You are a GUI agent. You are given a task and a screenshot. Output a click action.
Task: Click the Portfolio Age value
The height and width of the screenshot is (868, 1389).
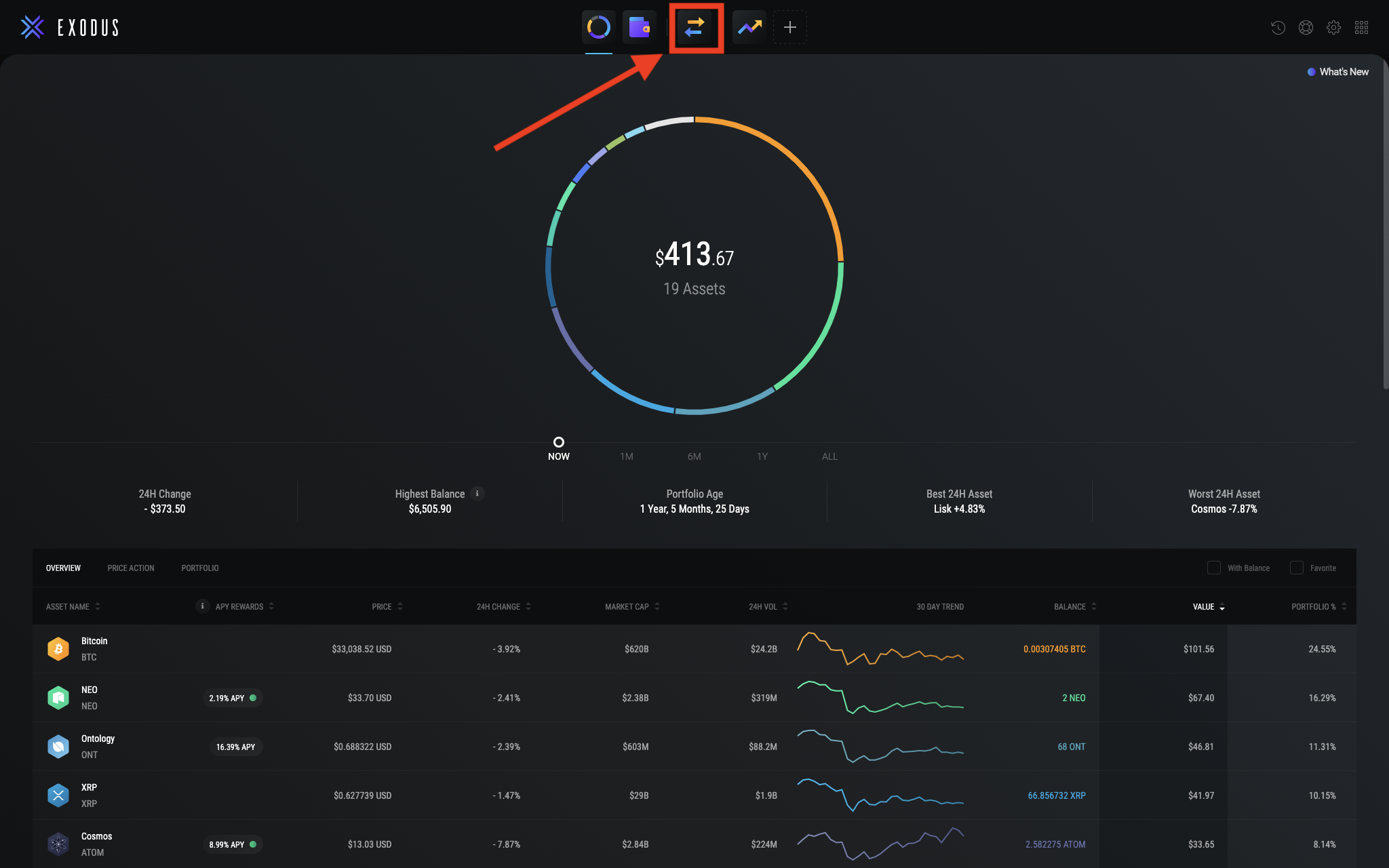tap(694, 509)
